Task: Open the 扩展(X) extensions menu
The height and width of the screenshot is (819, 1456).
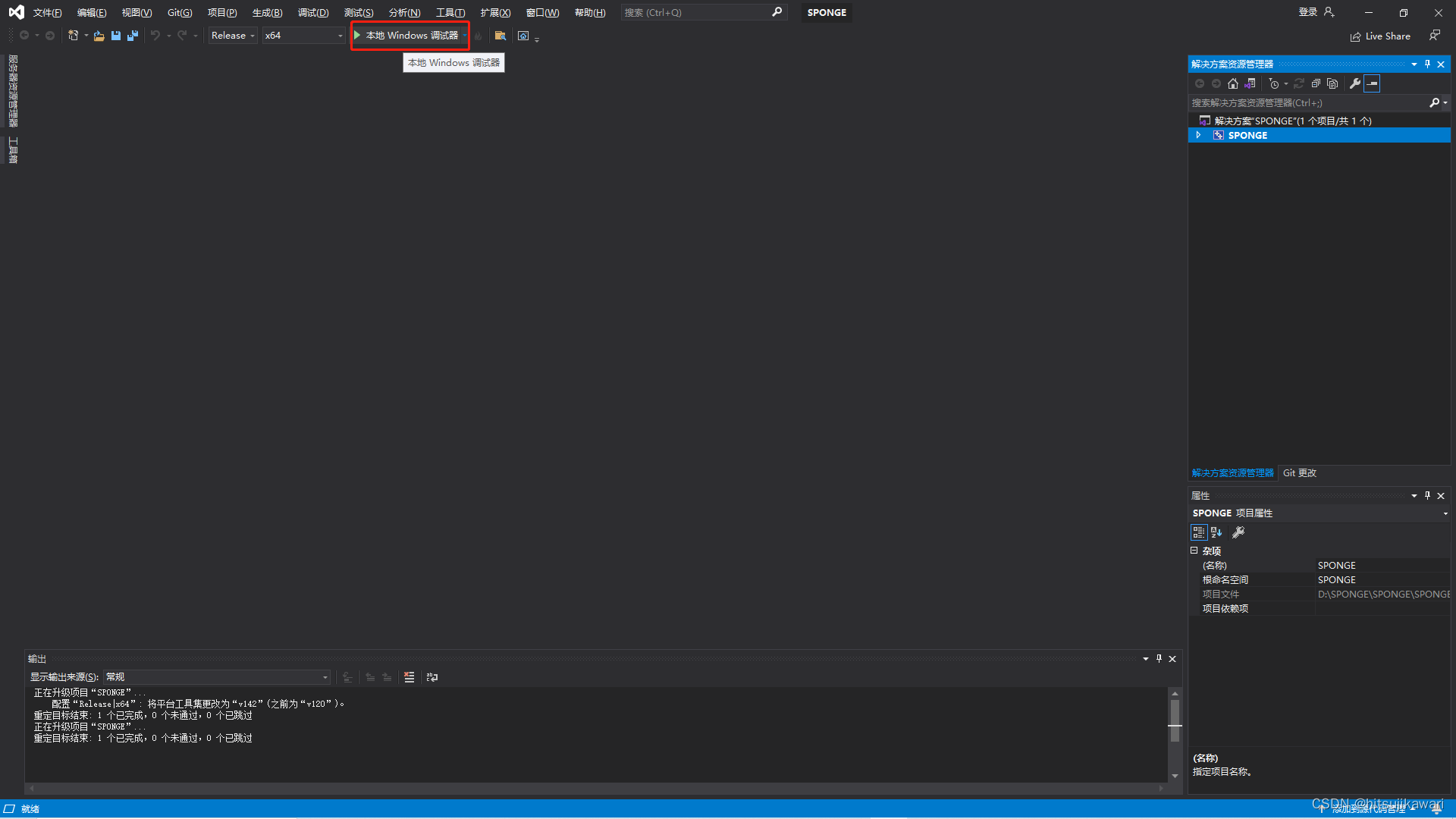Action: point(495,13)
